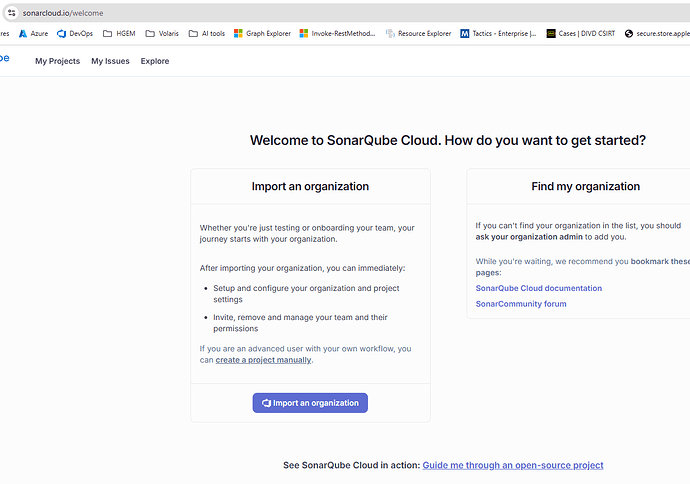Open the My Issues menu item
This screenshot has height=484, width=690.
110,61
